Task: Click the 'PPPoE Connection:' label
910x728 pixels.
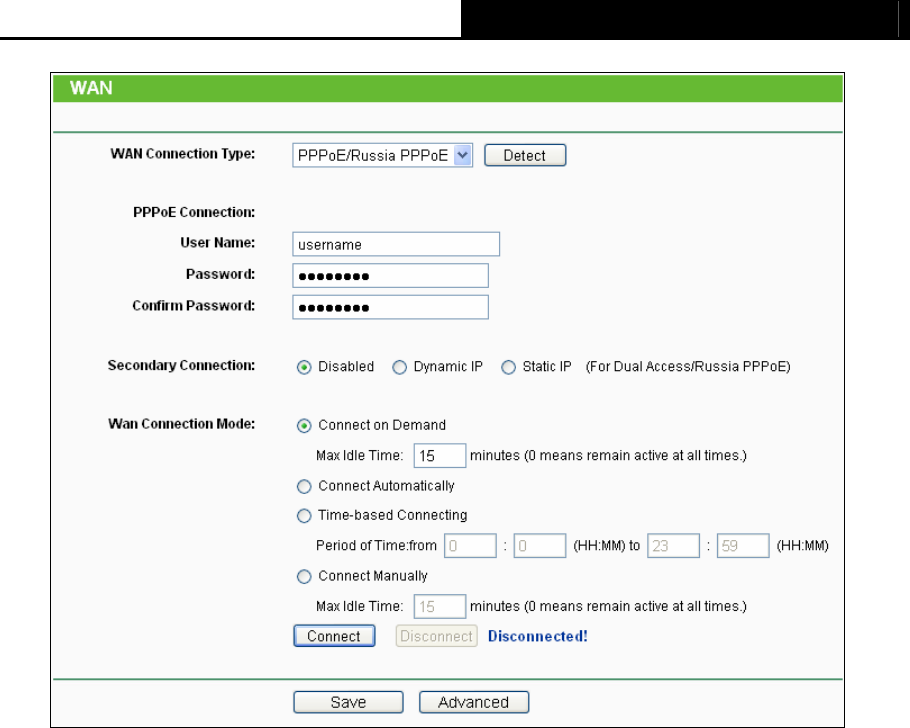Action: 194,212
